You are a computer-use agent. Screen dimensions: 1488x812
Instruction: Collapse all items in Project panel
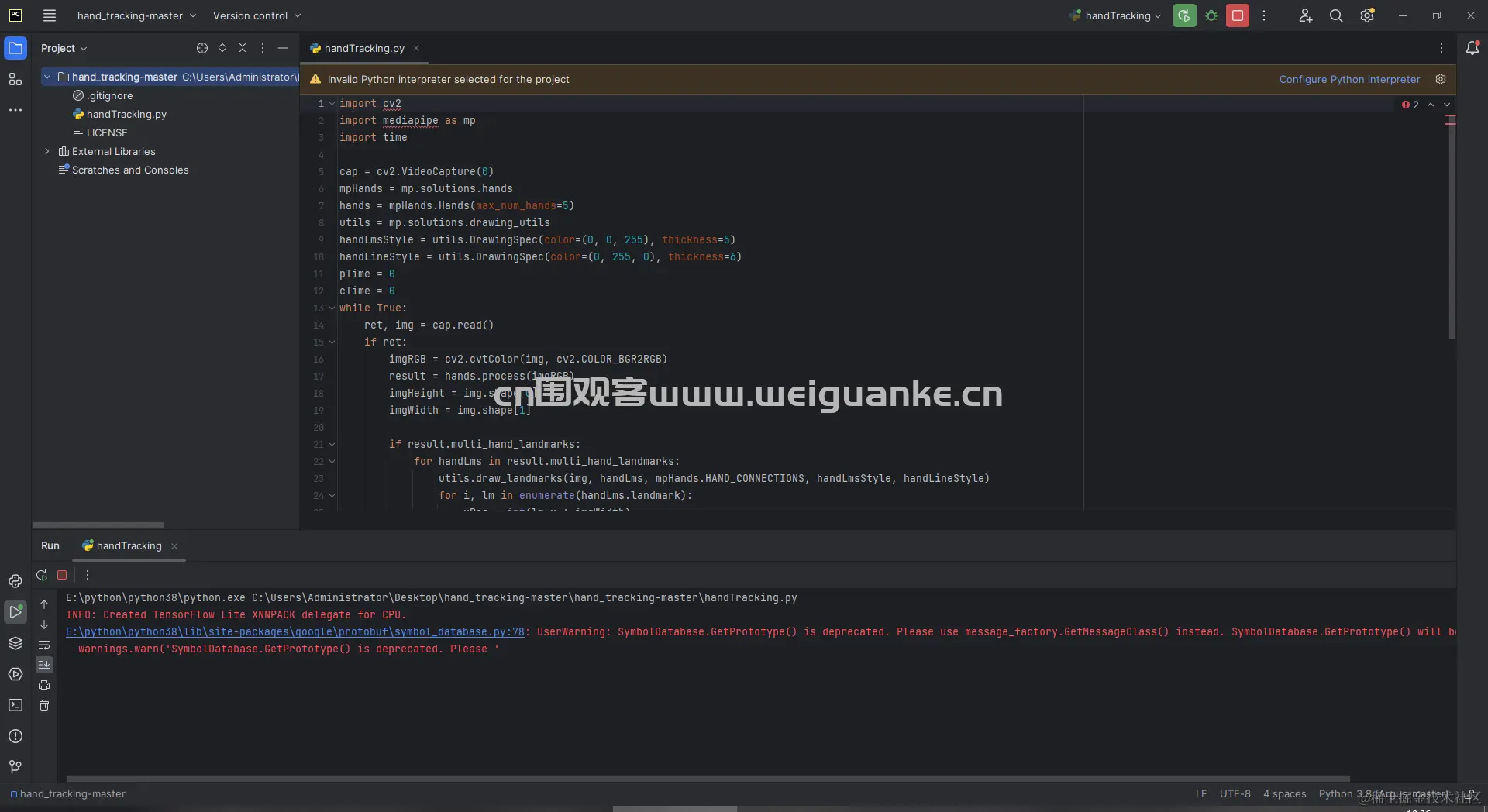click(243, 48)
